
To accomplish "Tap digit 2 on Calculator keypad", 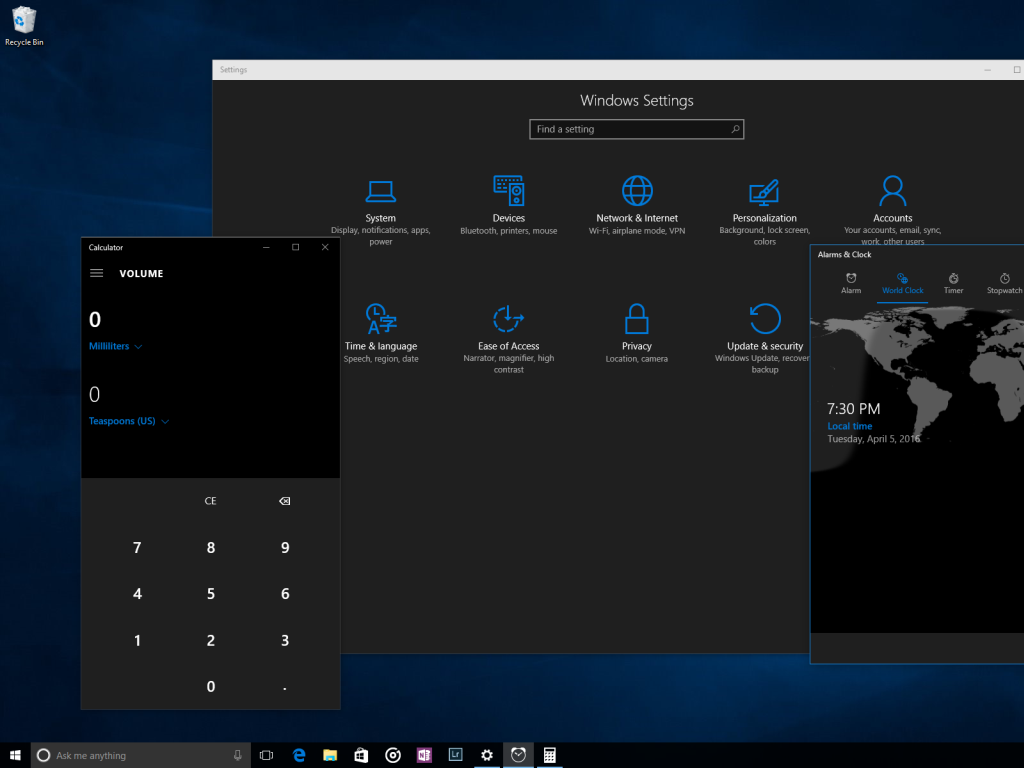I will 210,640.
